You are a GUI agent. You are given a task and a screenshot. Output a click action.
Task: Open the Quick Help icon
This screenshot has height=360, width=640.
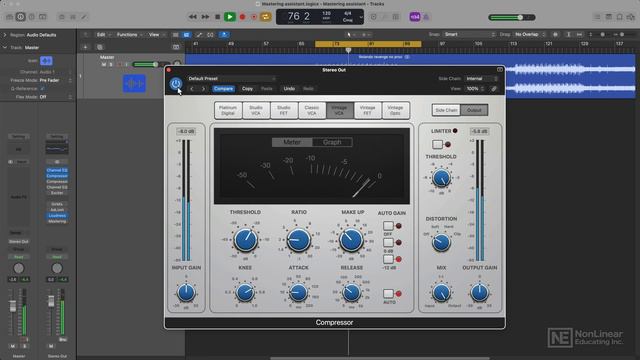pos(31,17)
